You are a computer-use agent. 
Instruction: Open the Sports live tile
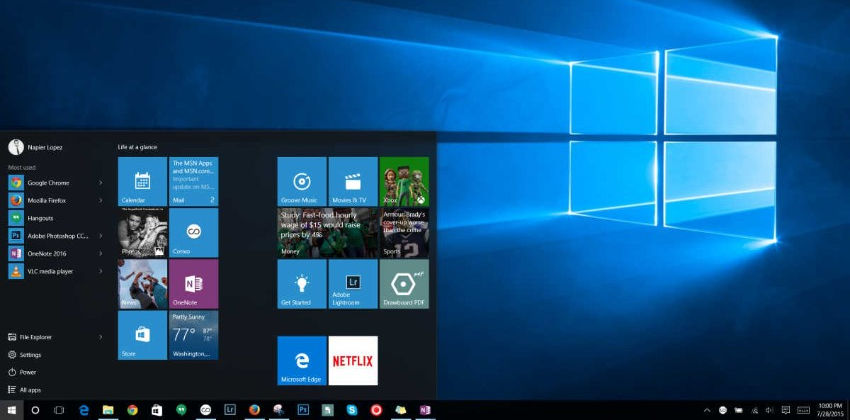coord(404,232)
